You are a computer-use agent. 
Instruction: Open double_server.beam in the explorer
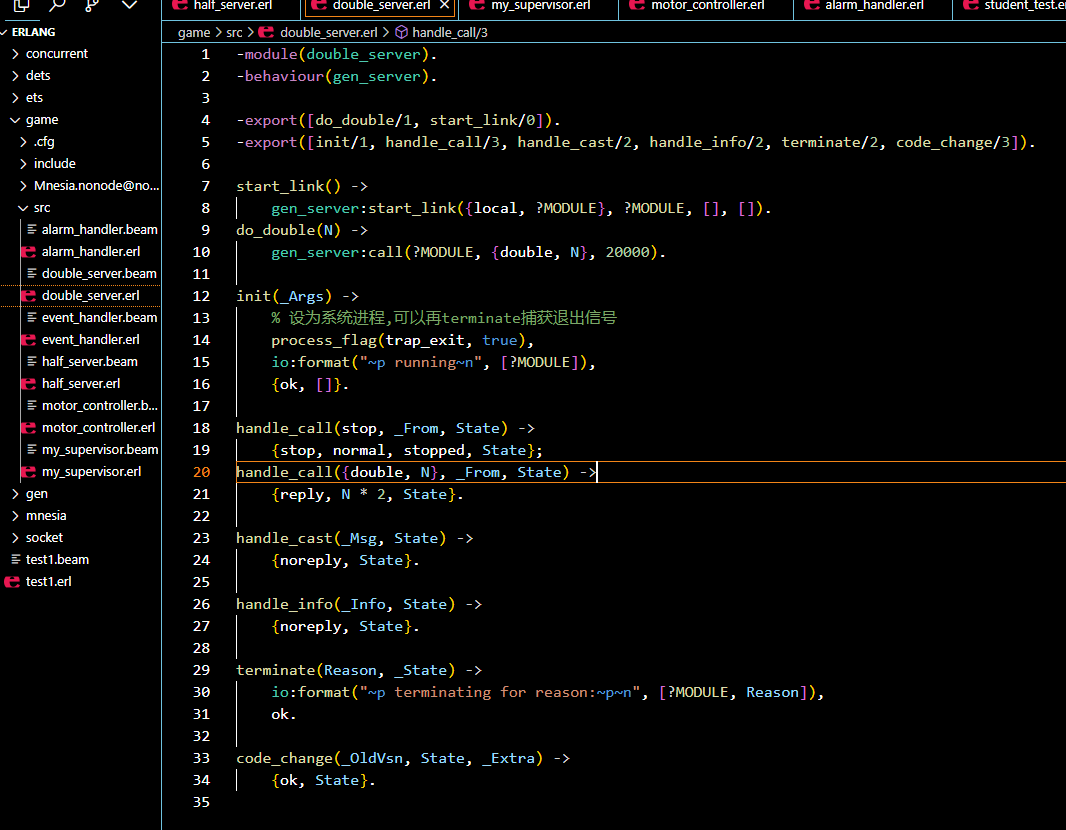tap(80, 273)
